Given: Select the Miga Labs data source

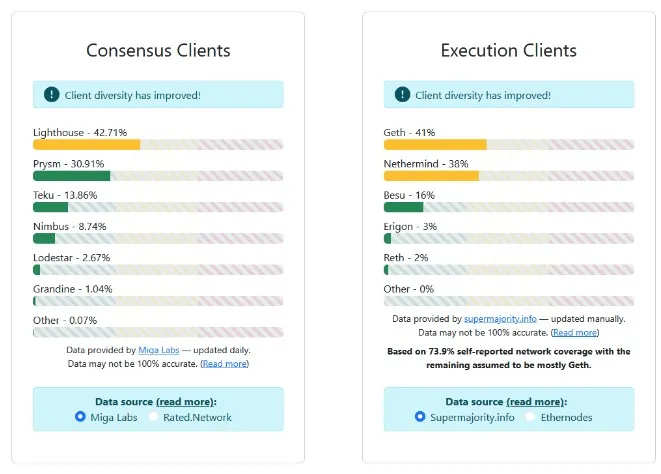Looking at the screenshot, I should [x=81, y=417].
